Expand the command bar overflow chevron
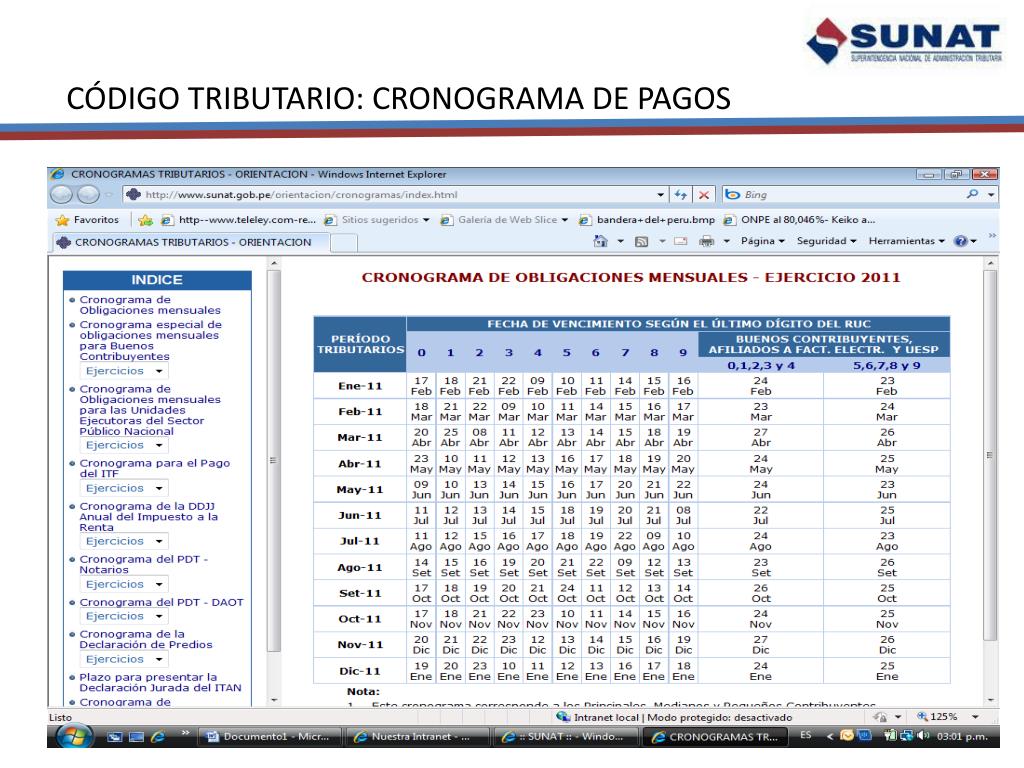 click(992, 236)
